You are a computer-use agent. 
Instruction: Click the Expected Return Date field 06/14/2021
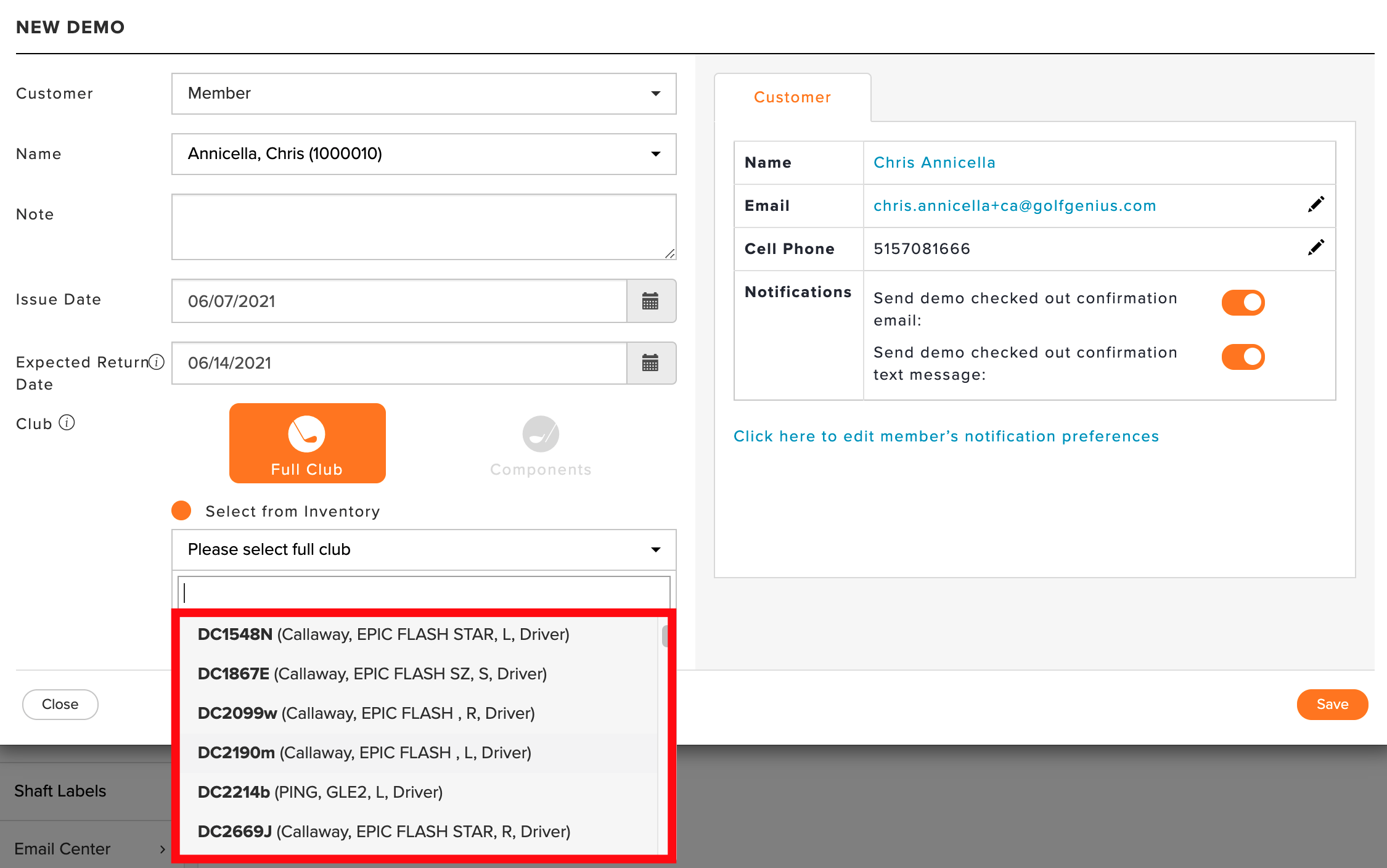pyautogui.click(x=399, y=363)
